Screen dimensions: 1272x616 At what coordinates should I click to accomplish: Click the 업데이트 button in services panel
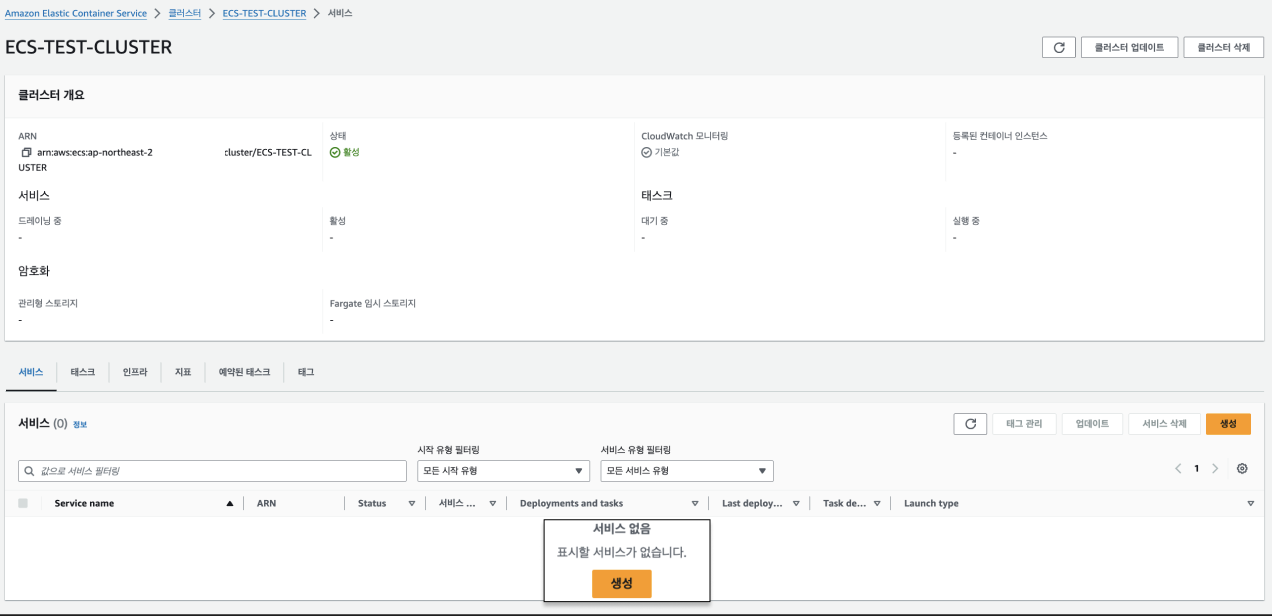tap(1092, 424)
